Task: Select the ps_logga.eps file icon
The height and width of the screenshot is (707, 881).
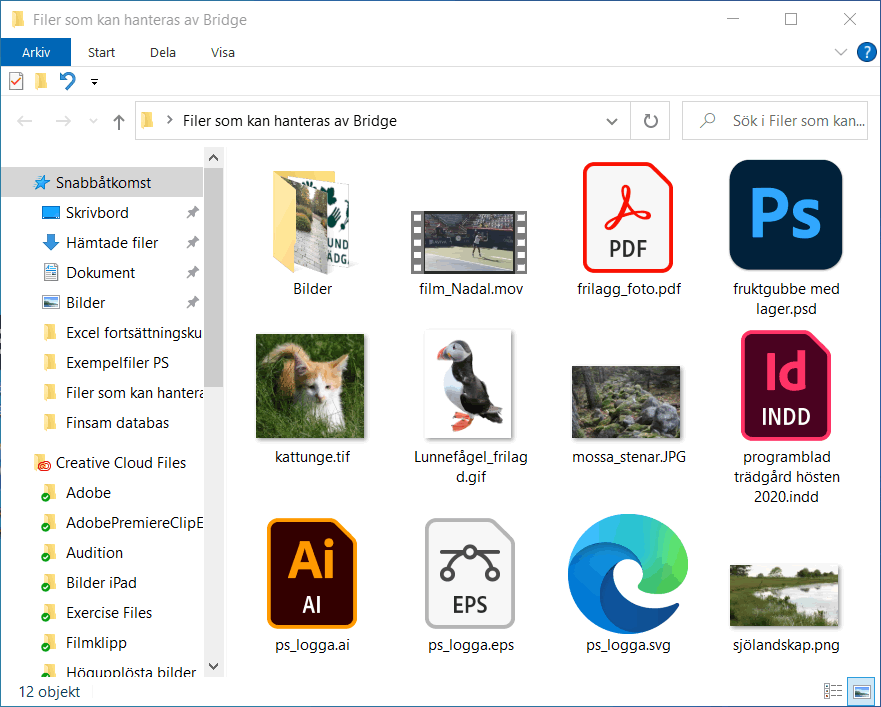Action: click(x=470, y=573)
